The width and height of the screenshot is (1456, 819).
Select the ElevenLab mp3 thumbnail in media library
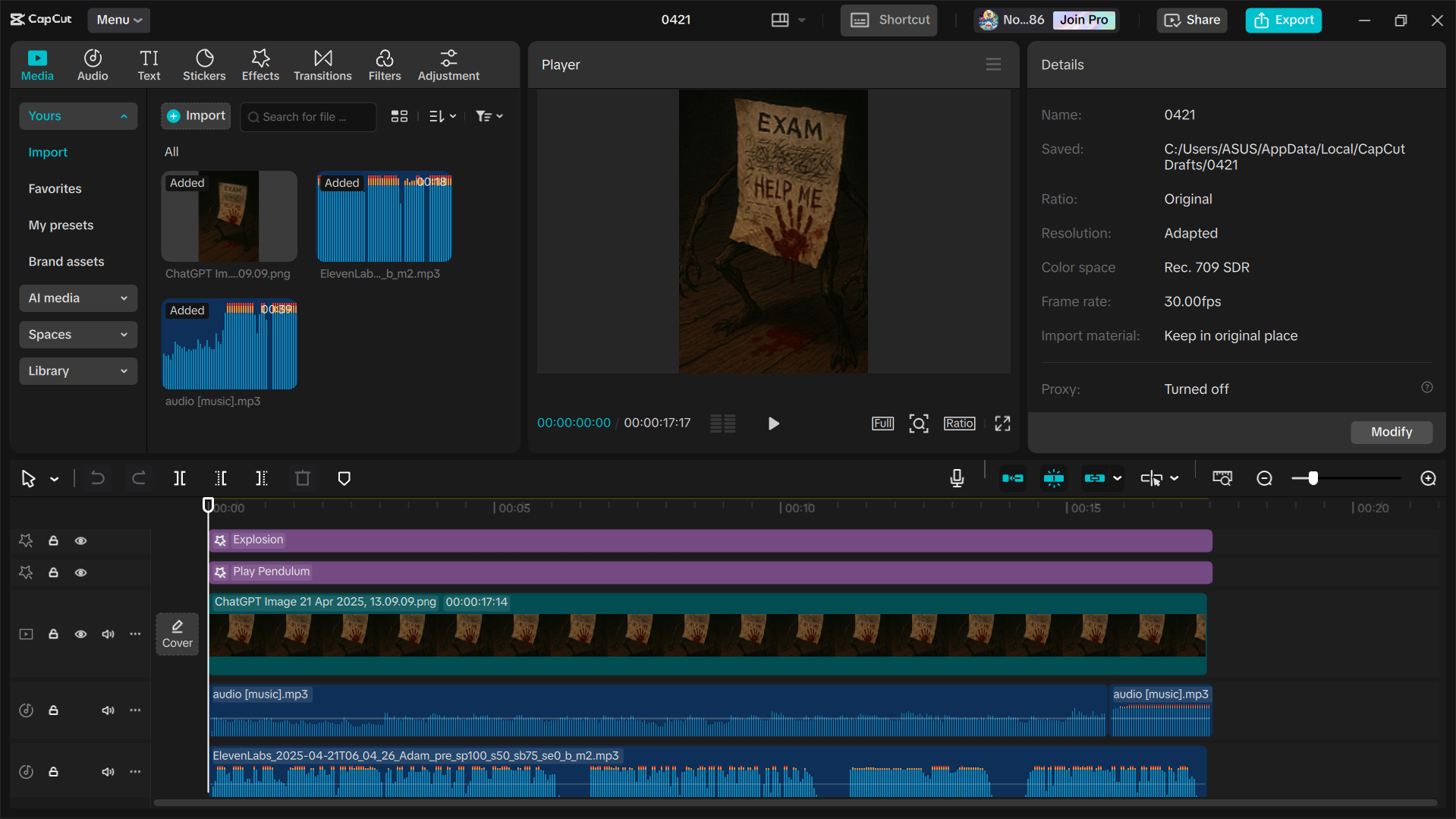point(384,218)
